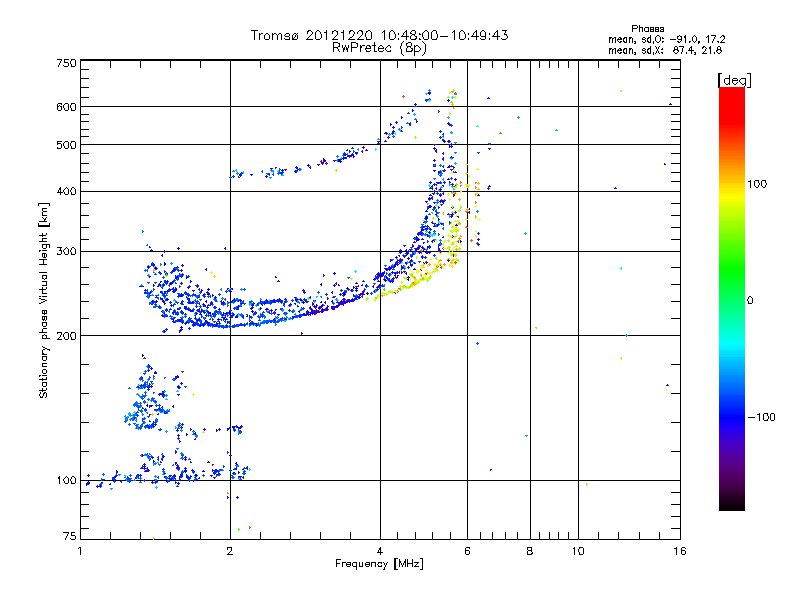This screenshot has height=600, width=800.
Task: Click the colorbar label '0'
Action: tap(750, 300)
